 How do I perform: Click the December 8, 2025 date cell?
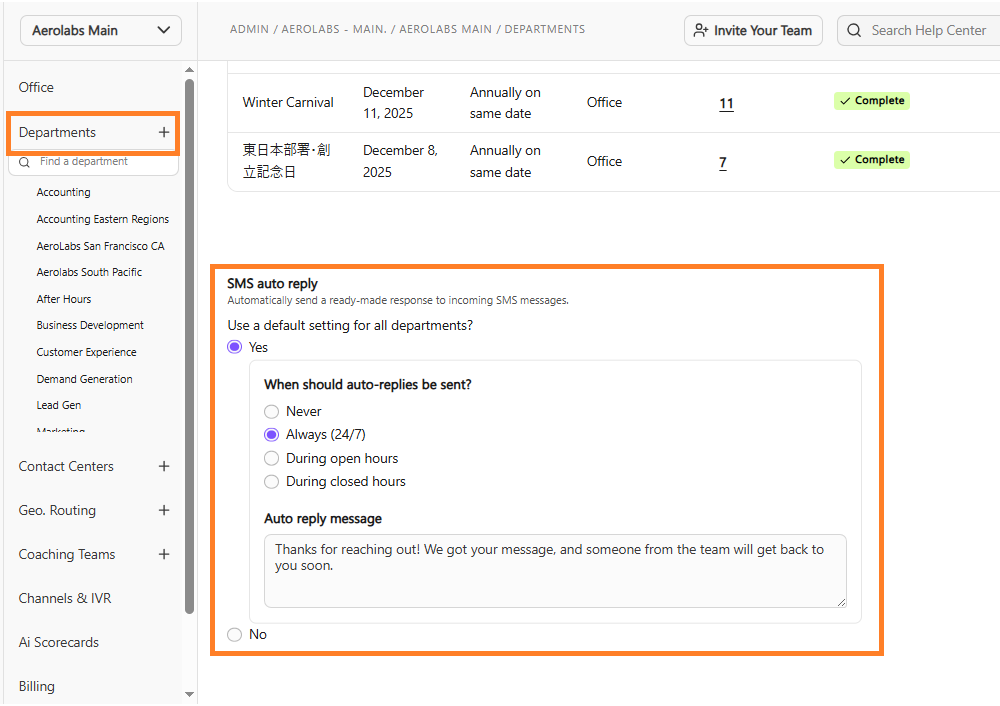[401, 162]
